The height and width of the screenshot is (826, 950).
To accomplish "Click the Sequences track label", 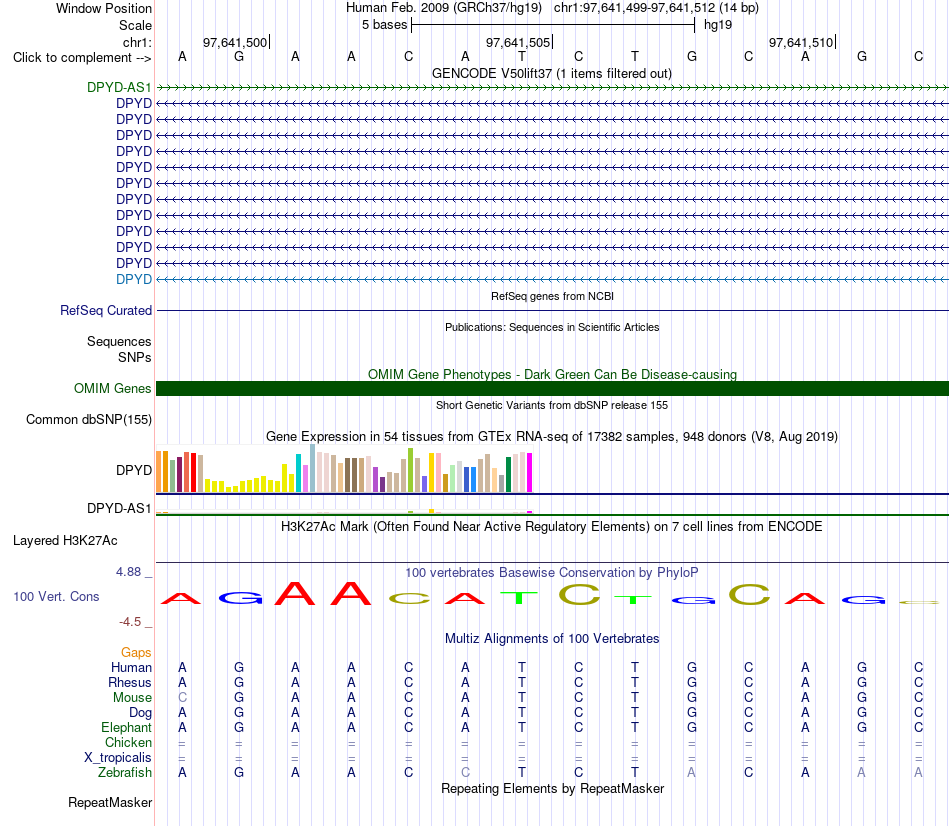I will [x=119, y=341].
